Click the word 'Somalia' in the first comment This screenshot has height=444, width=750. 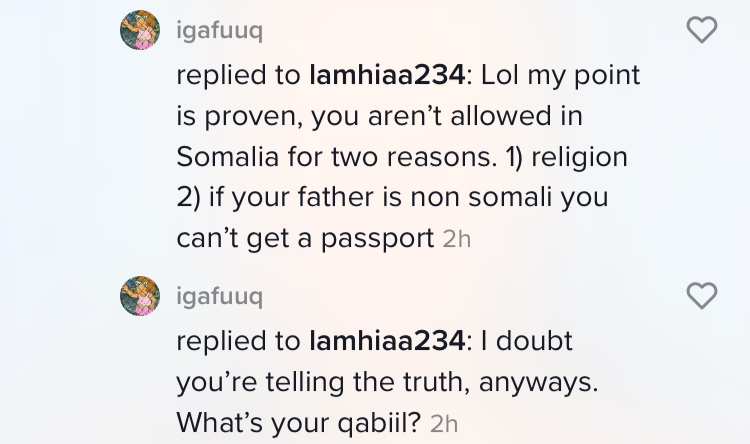coord(229,157)
